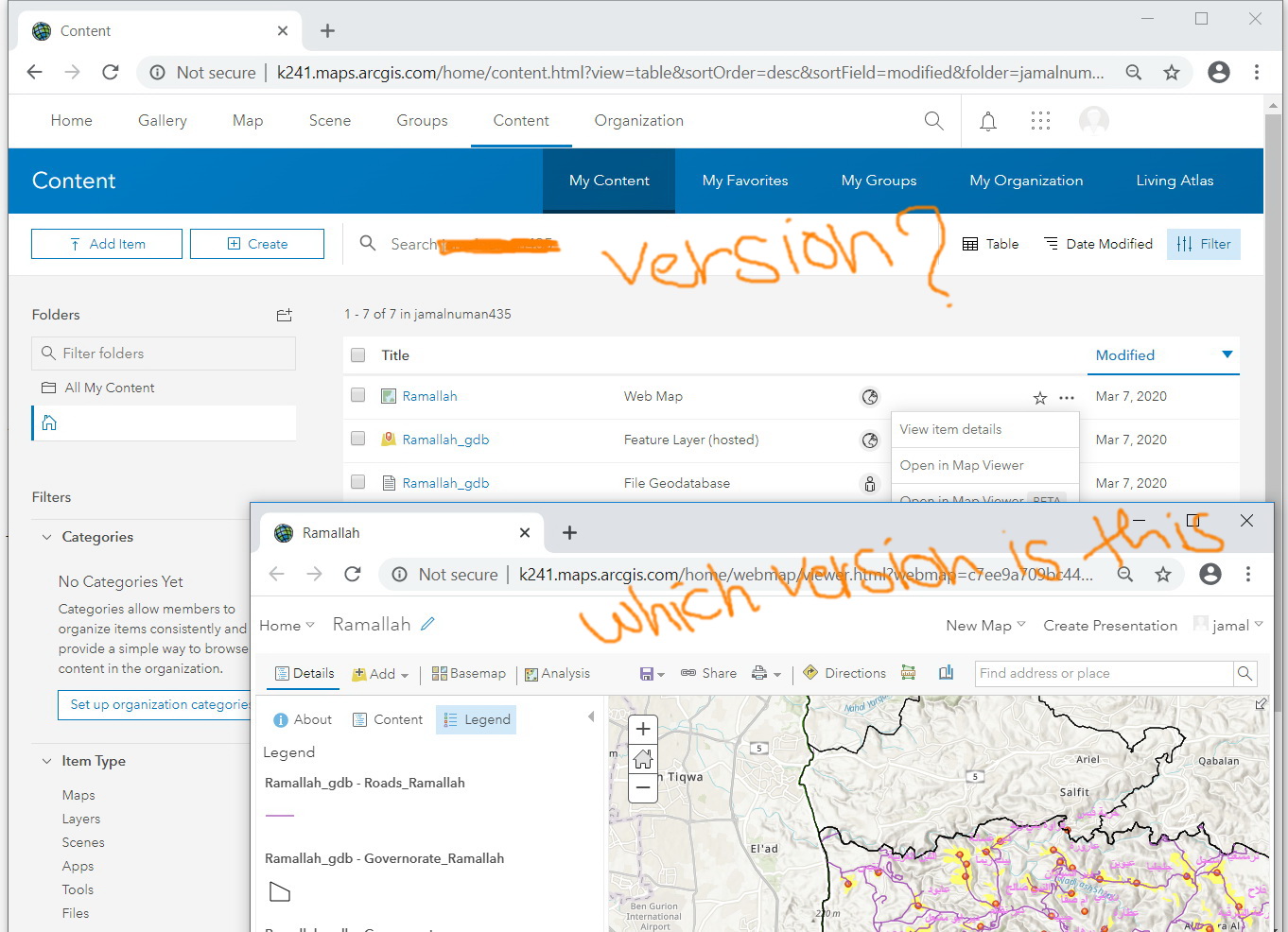Viewport: 1288px width, 932px height.
Task: Switch to Table view
Action: tap(990, 244)
